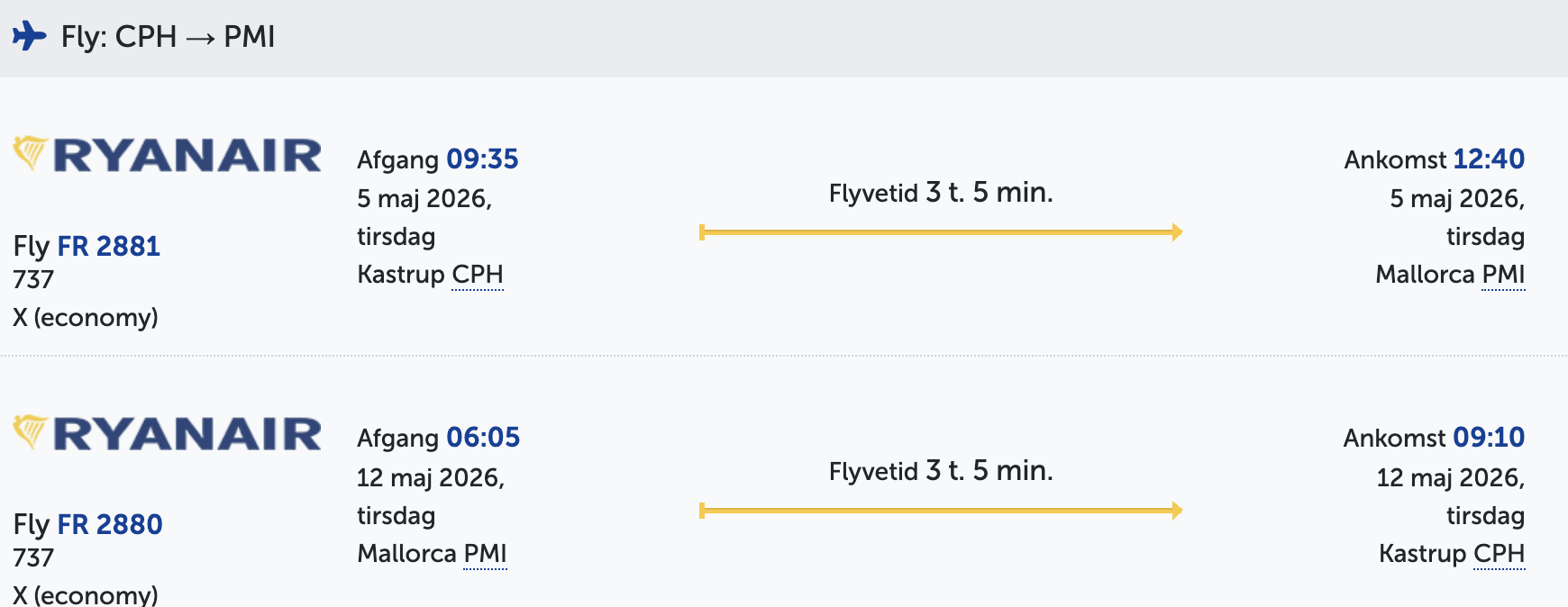Select the 09:10 arrival time

[x=1488, y=438]
